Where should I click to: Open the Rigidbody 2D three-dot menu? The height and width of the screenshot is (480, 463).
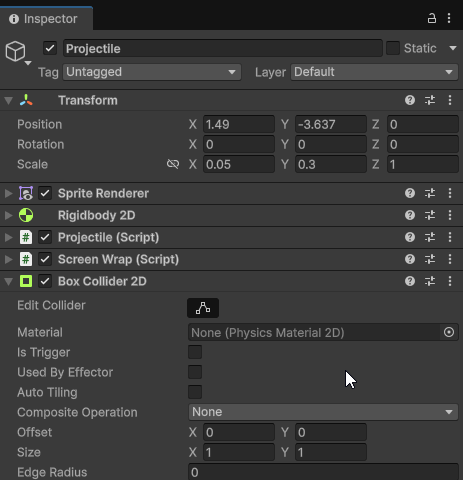click(450, 215)
